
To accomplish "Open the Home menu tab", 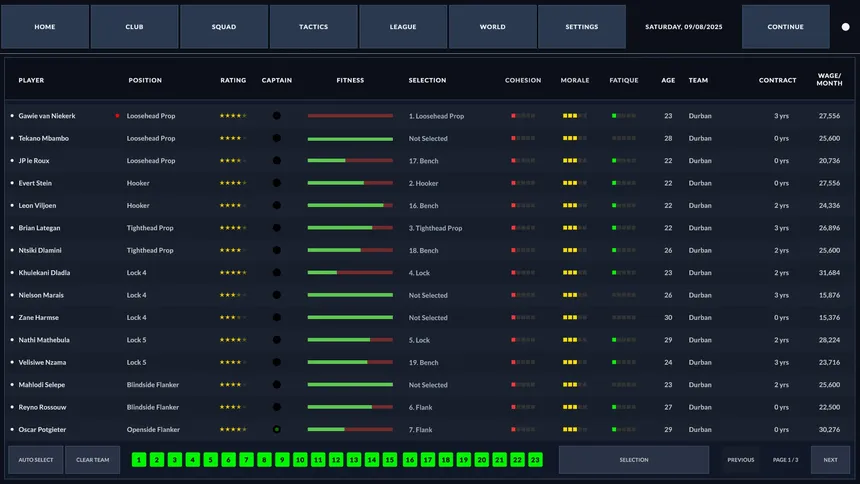I will coord(45,27).
